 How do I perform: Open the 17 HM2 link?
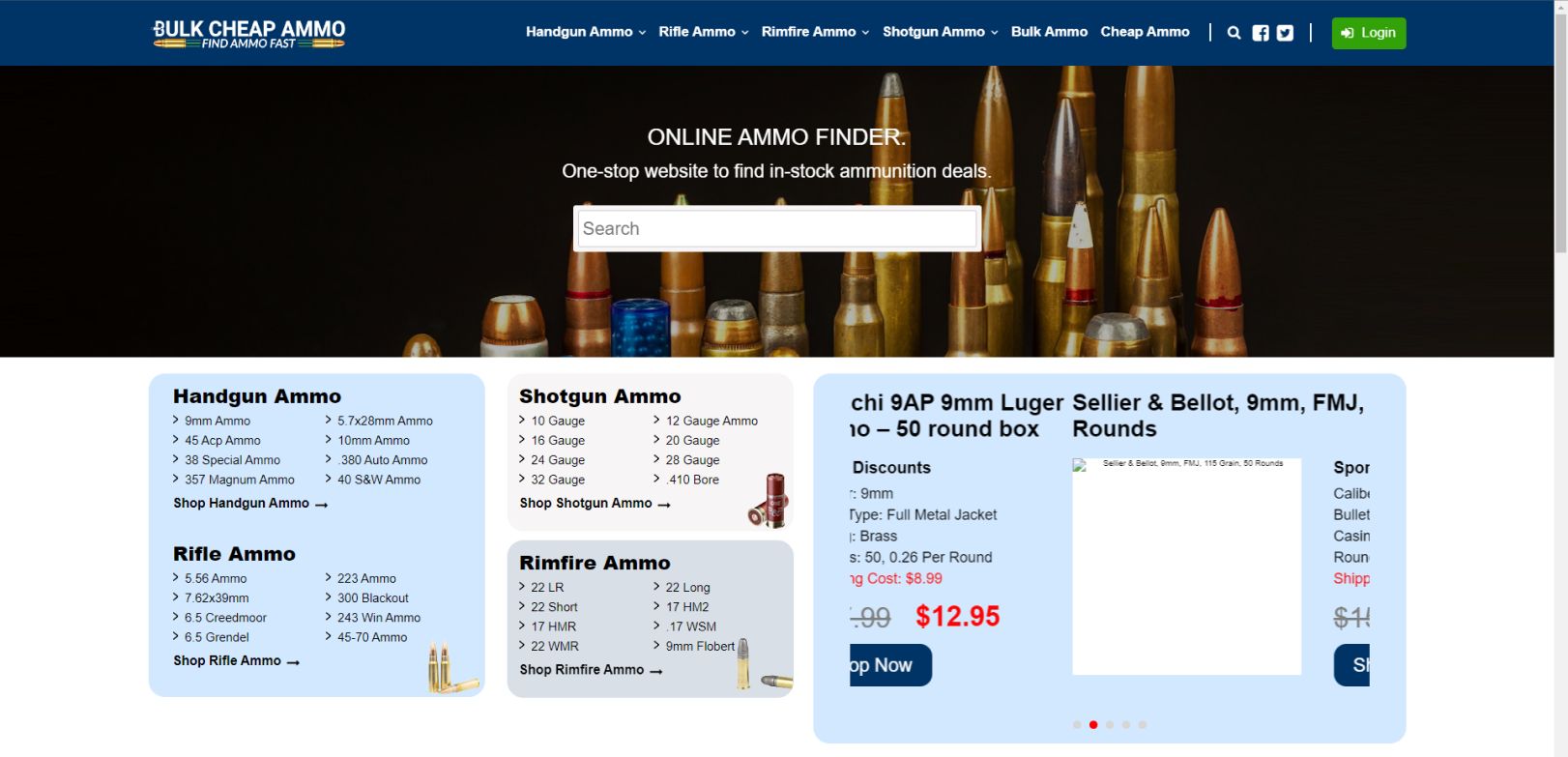click(x=687, y=607)
